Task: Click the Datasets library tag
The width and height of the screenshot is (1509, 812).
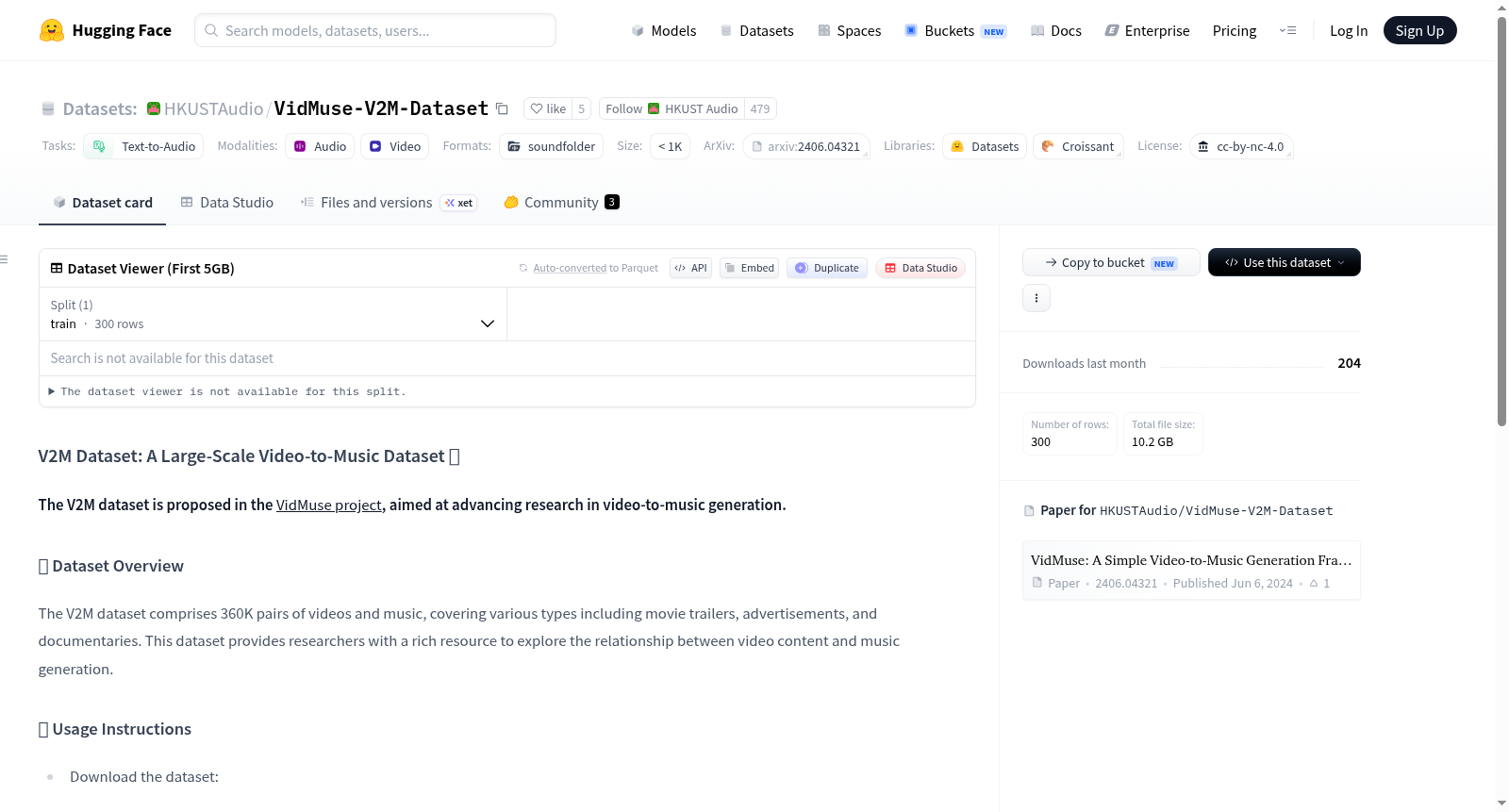Action: pos(985,146)
